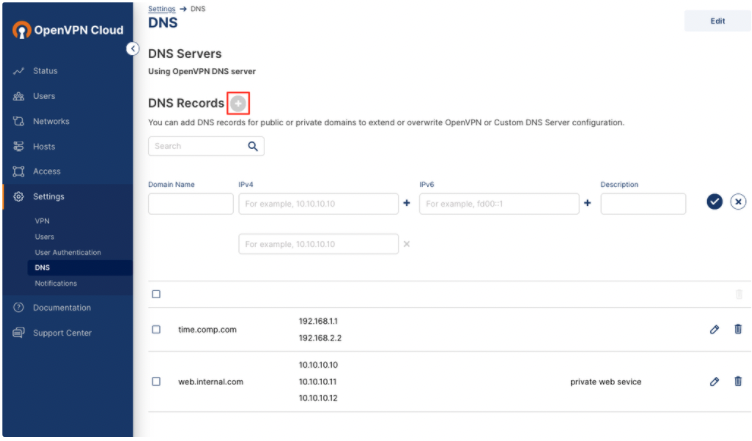Viewport: 752px width, 441px height.
Task: Click the search magnifier icon
Action: pos(253,146)
